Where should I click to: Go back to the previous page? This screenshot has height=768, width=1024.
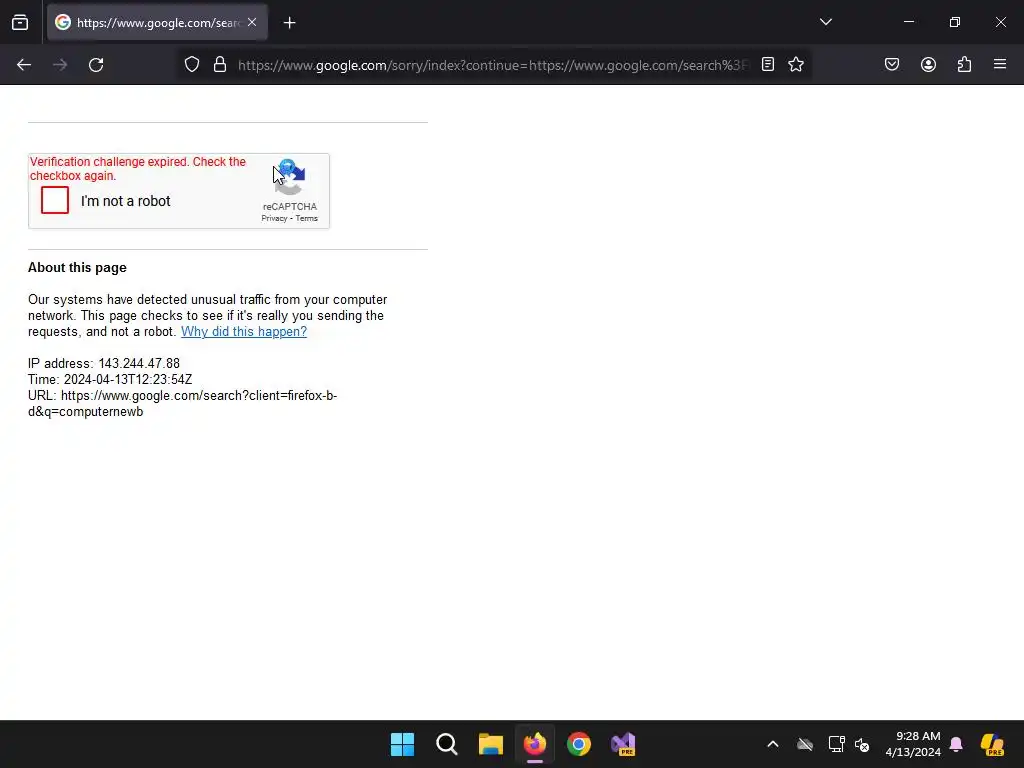coord(24,65)
